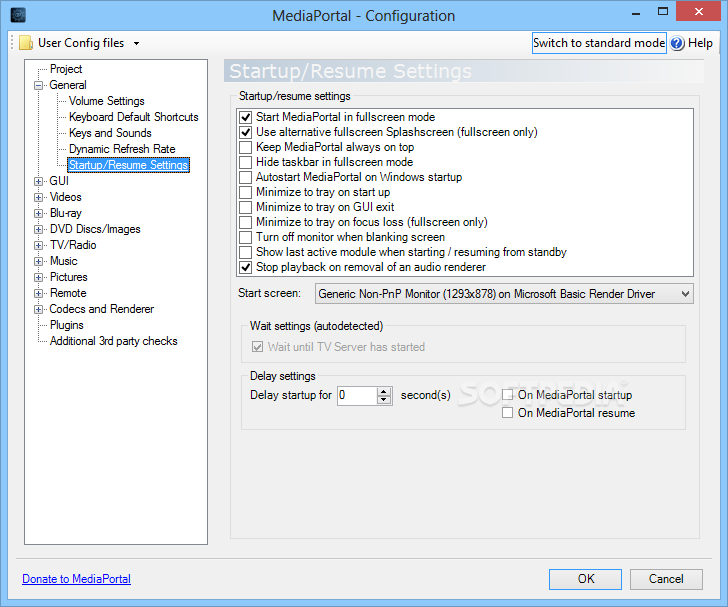728x607 pixels.
Task: Decrease delay startup seconds with down arrow
Action: [x=384, y=400]
